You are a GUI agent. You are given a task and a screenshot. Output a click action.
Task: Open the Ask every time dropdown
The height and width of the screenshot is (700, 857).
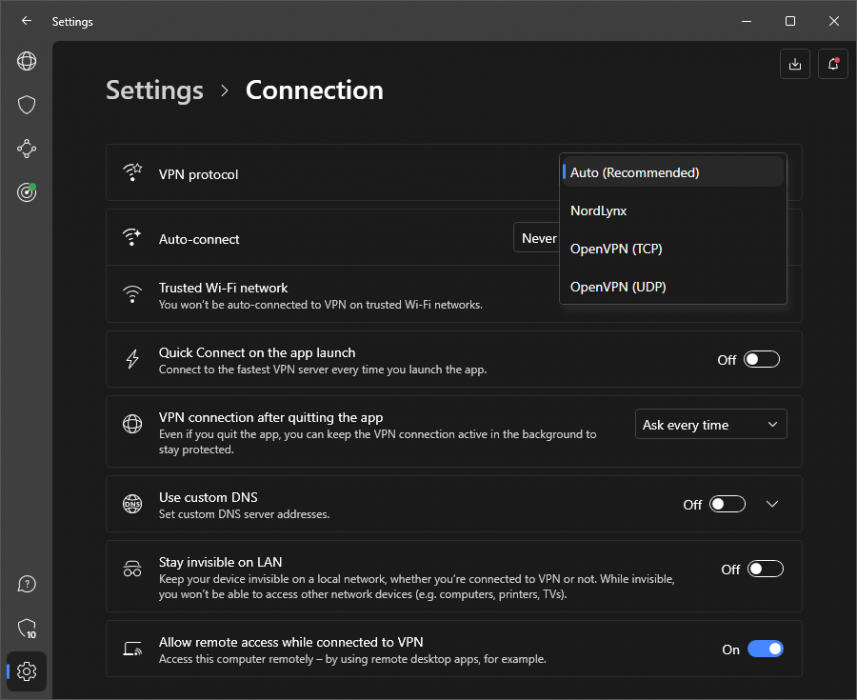pyautogui.click(x=710, y=425)
